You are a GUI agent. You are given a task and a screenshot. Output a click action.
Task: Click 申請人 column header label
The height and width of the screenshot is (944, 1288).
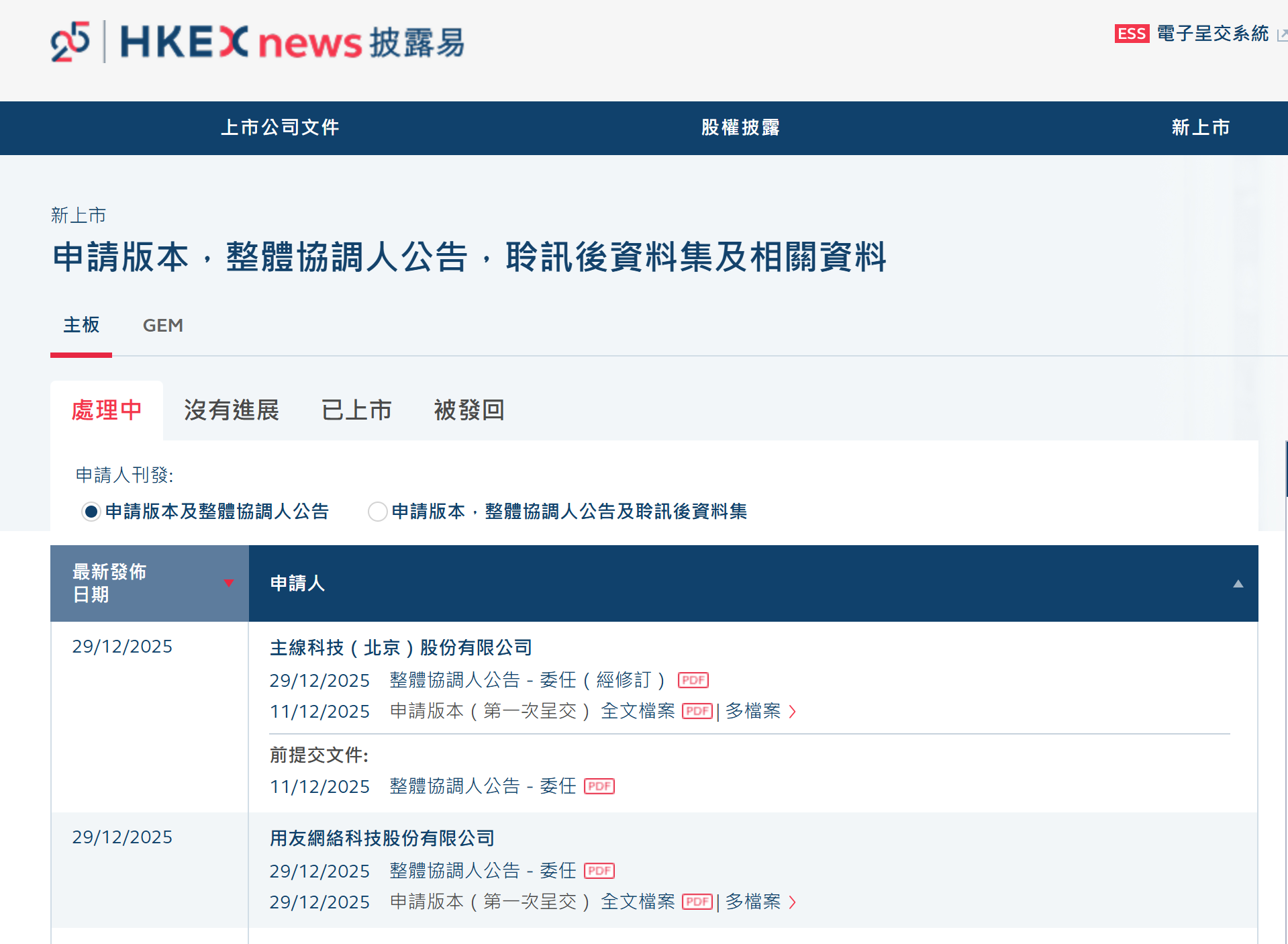click(x=297, y=583)
